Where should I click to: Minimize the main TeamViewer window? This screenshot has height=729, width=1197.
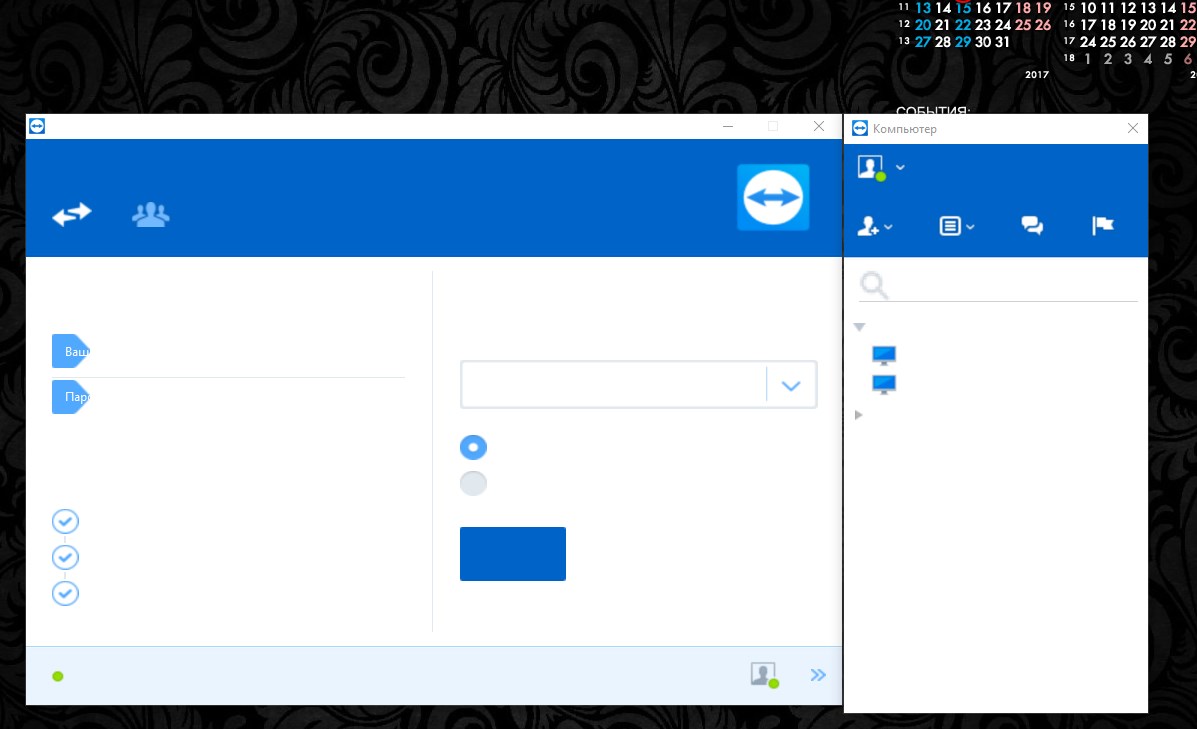pyautogui.click(x=728, y=126)
